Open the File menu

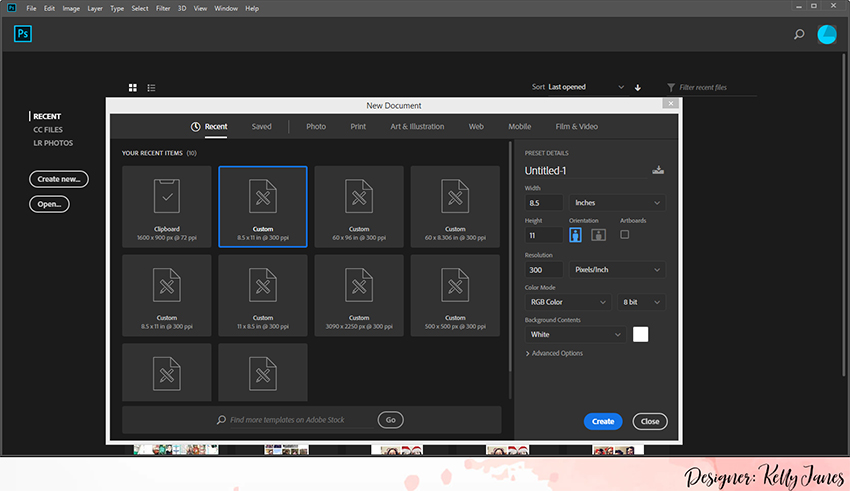pyautogui.click(x=31, y=8)
